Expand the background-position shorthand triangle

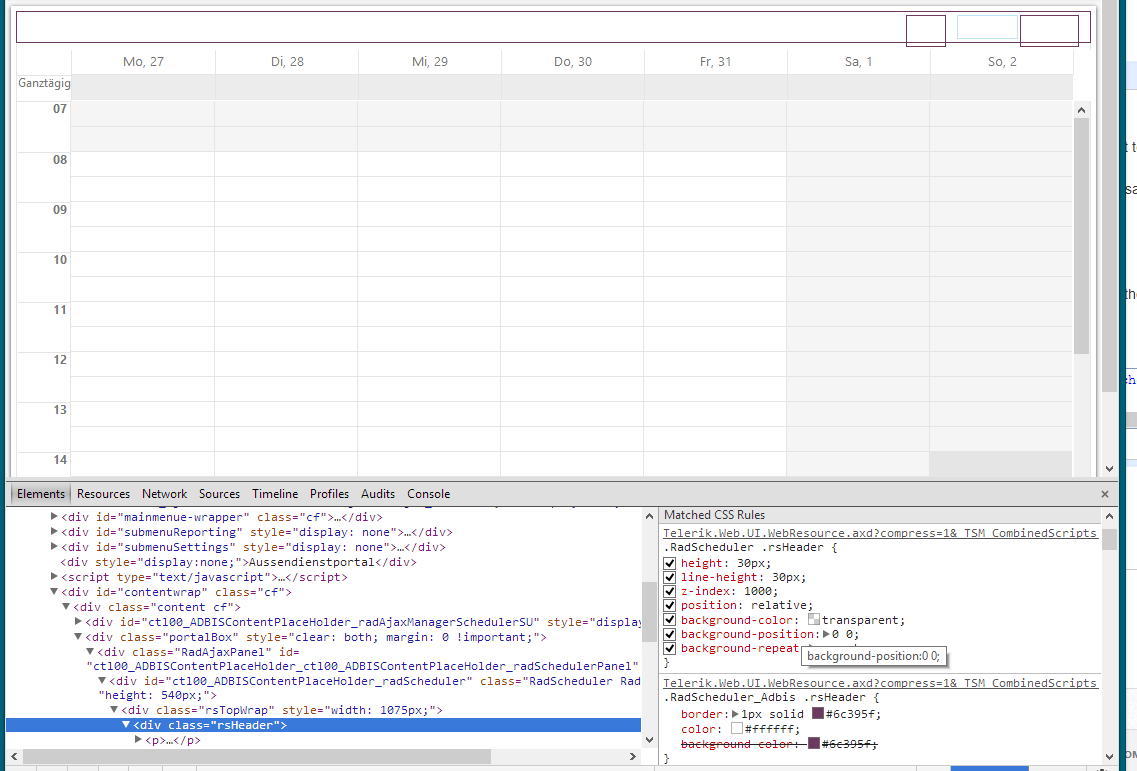(827, 634)
